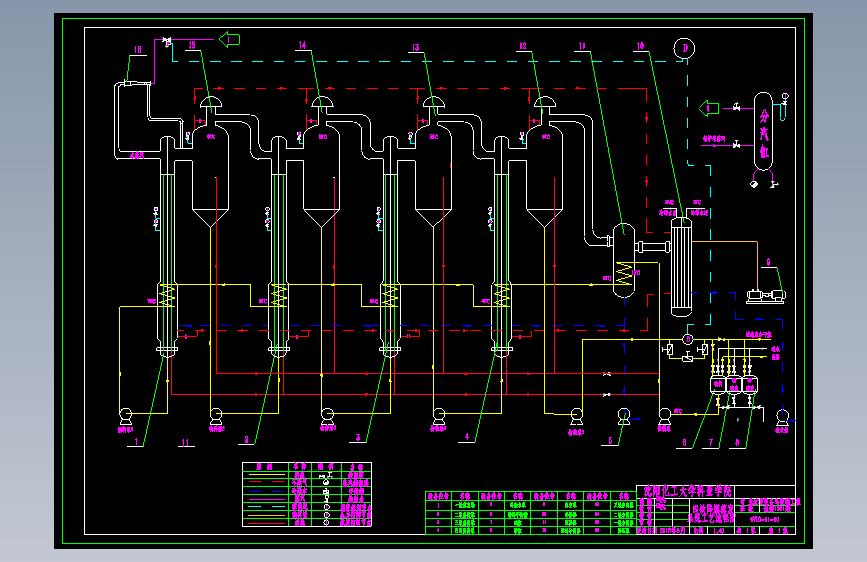Select the green arrow left of steam vessel 分汽缸
Image resolution: width=867 pixels, height=562 pixels.
pyautogui.click(x=709, y=108)
